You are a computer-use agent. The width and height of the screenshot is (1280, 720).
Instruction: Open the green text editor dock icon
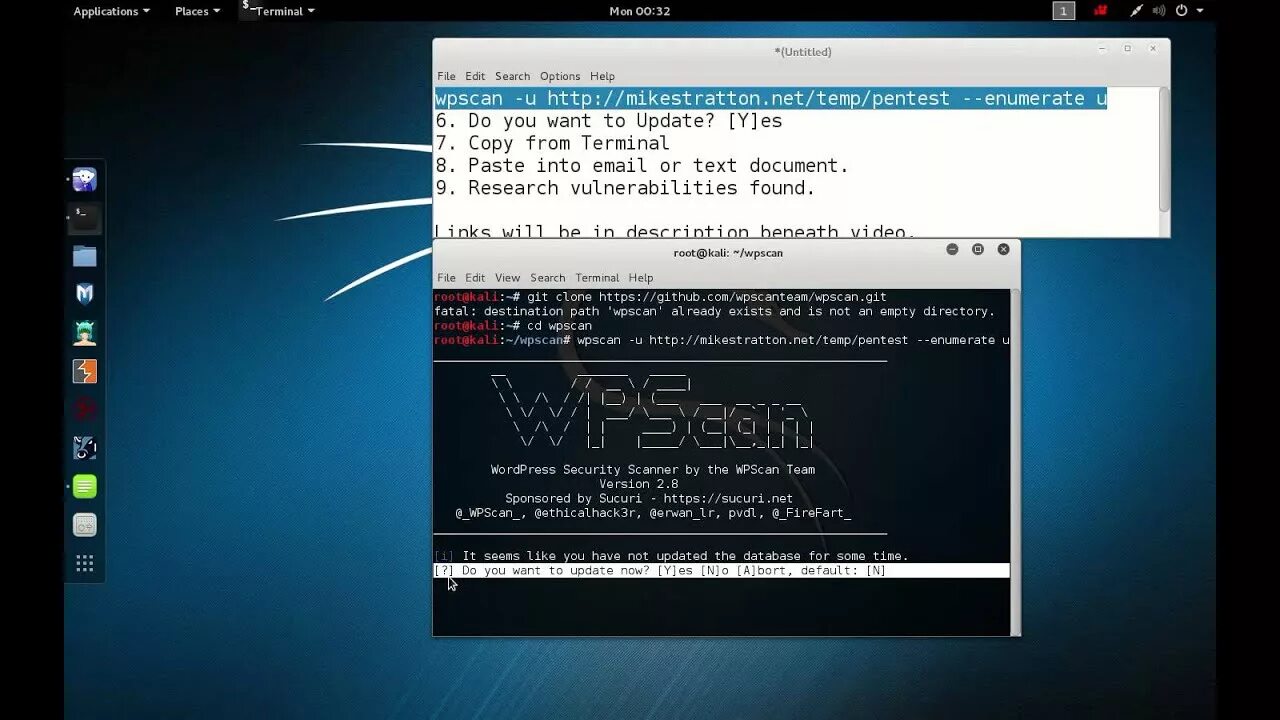[85, 487]
